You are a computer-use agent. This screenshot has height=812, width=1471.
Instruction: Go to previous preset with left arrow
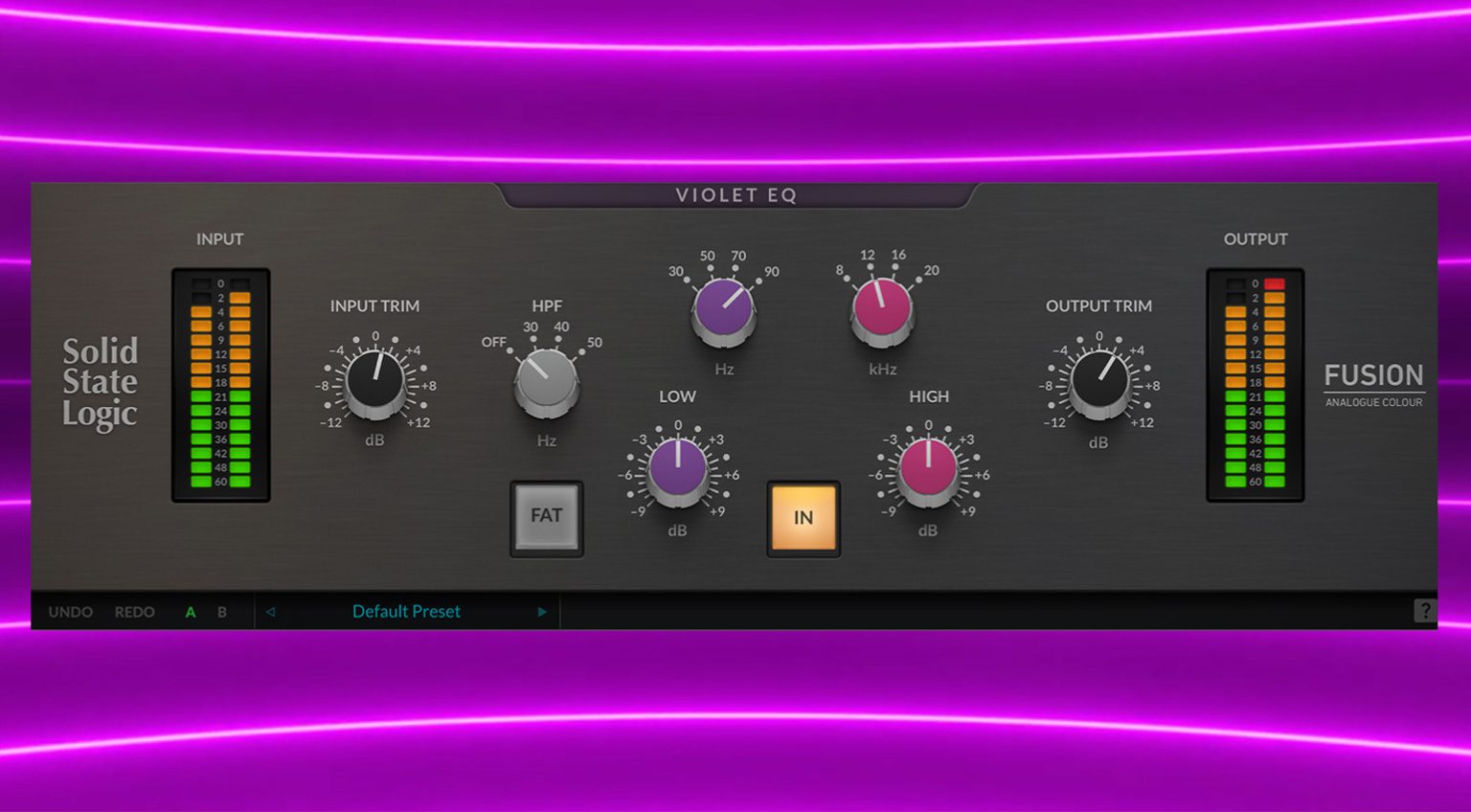click(271, 611)
